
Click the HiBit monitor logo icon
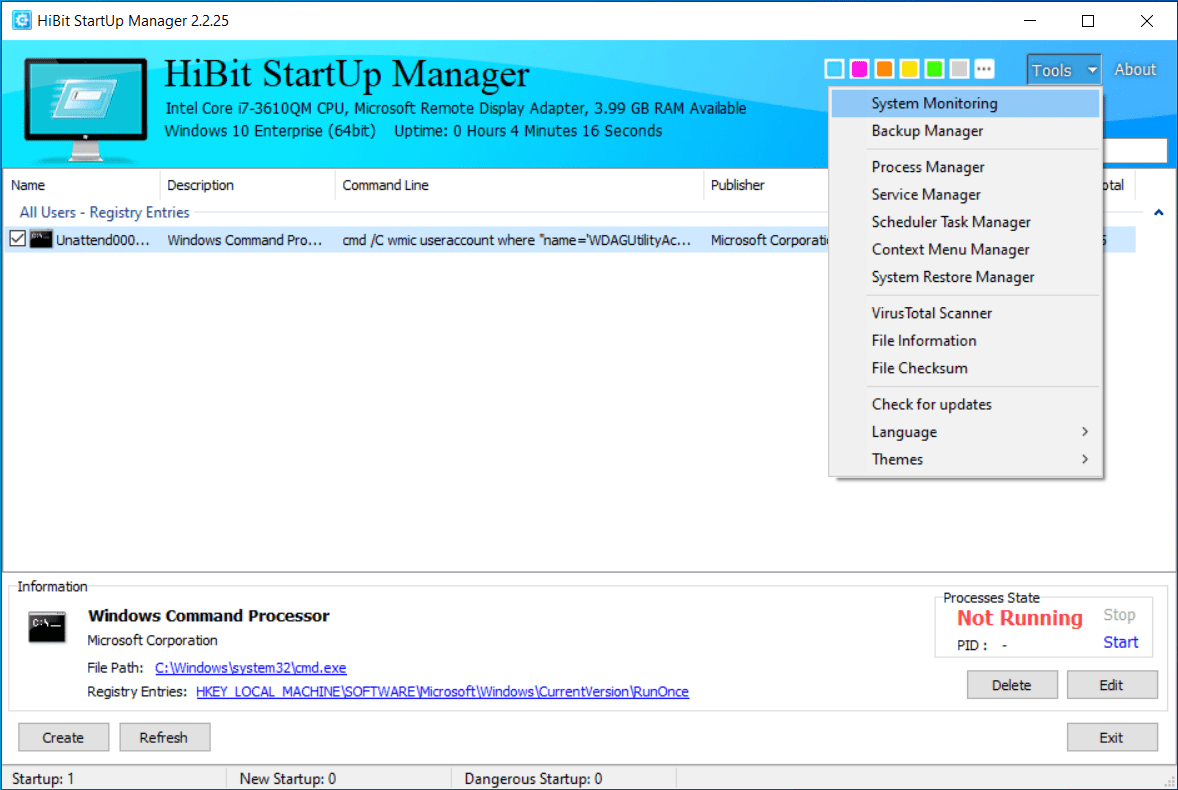pos(86,109)
